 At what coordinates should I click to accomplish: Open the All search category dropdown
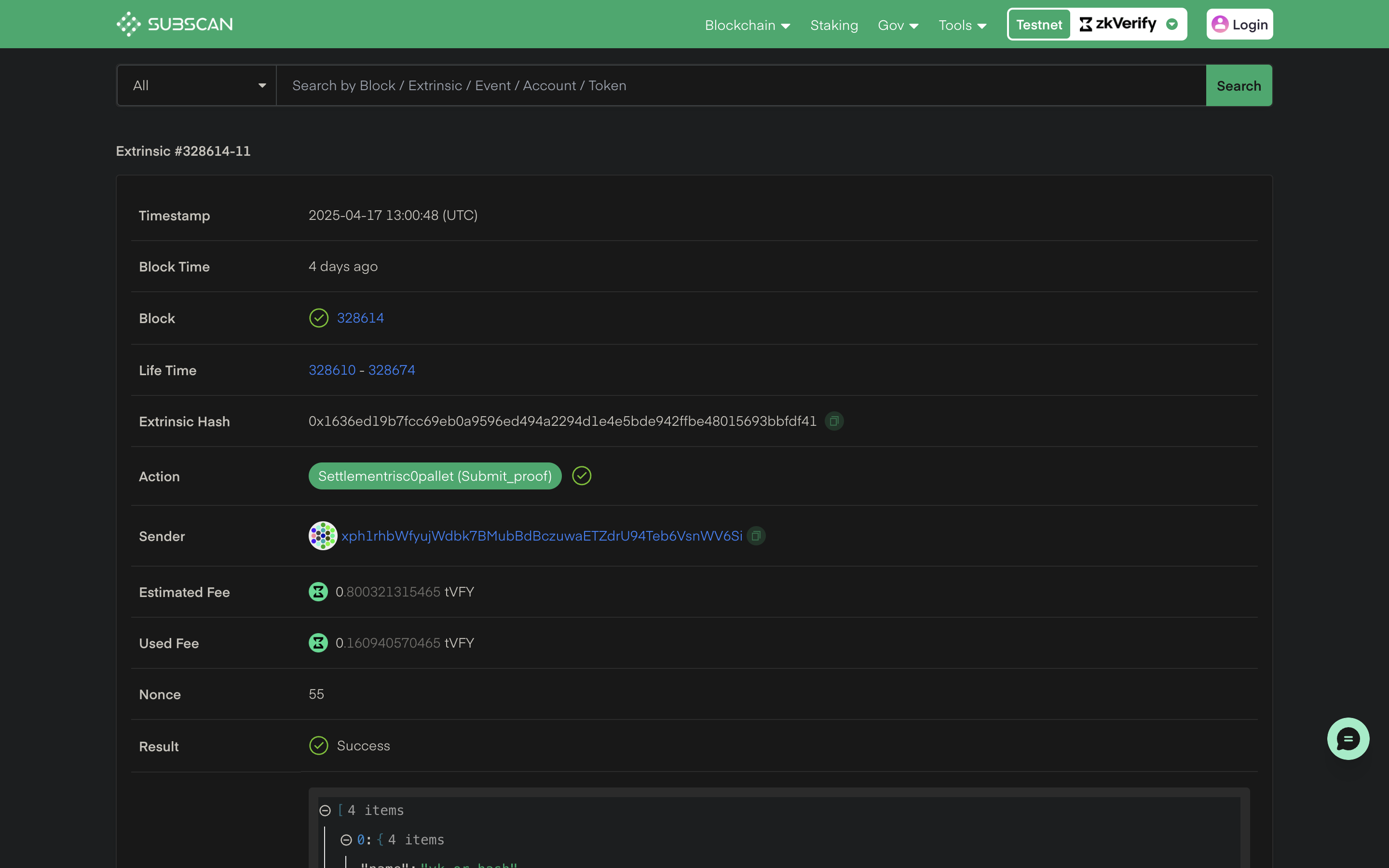tap(197, 85)
